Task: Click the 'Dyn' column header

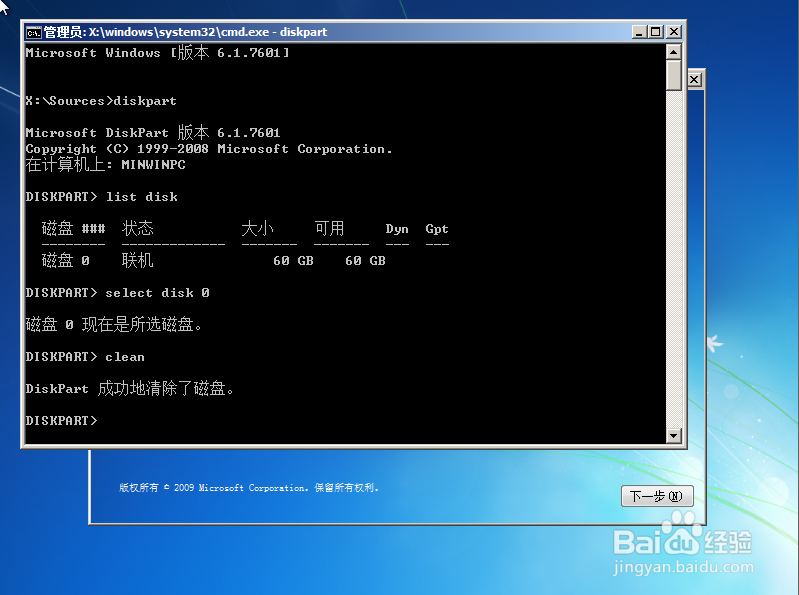Action: [397, 229]
